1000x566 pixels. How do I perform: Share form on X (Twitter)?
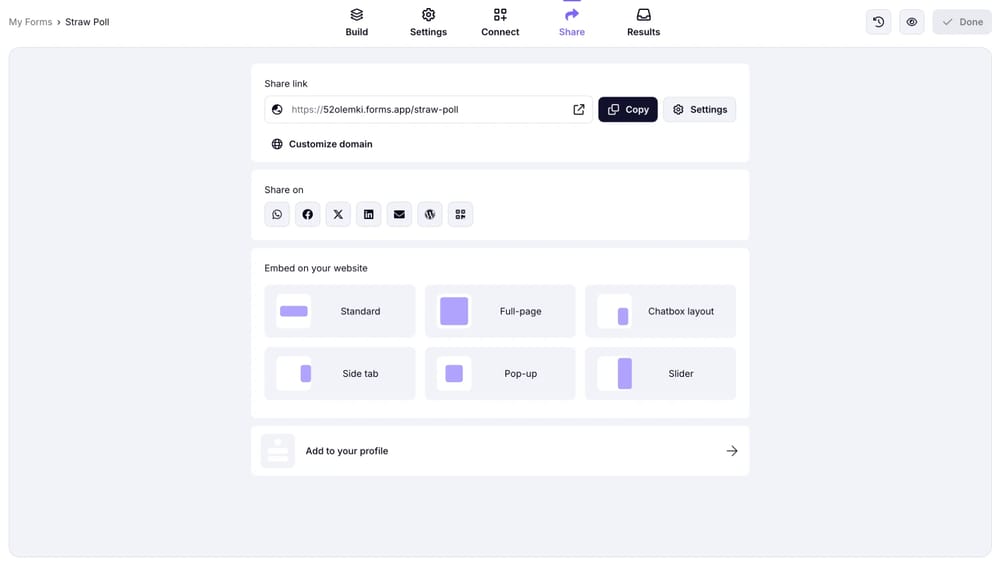point(338,214)
